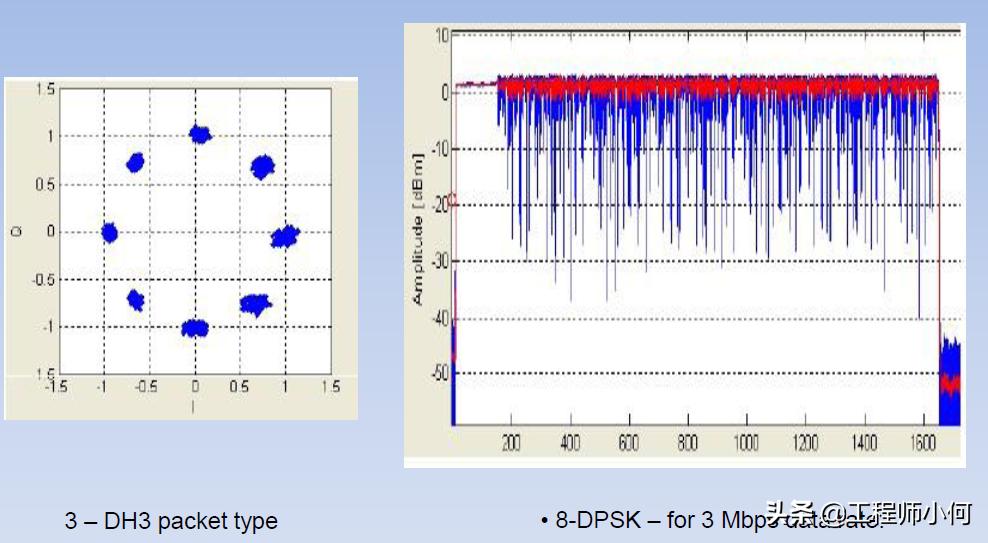Click the "Amplitude [dBm]" axis label
Screen dimensions: 988x543
click(418, 228)
